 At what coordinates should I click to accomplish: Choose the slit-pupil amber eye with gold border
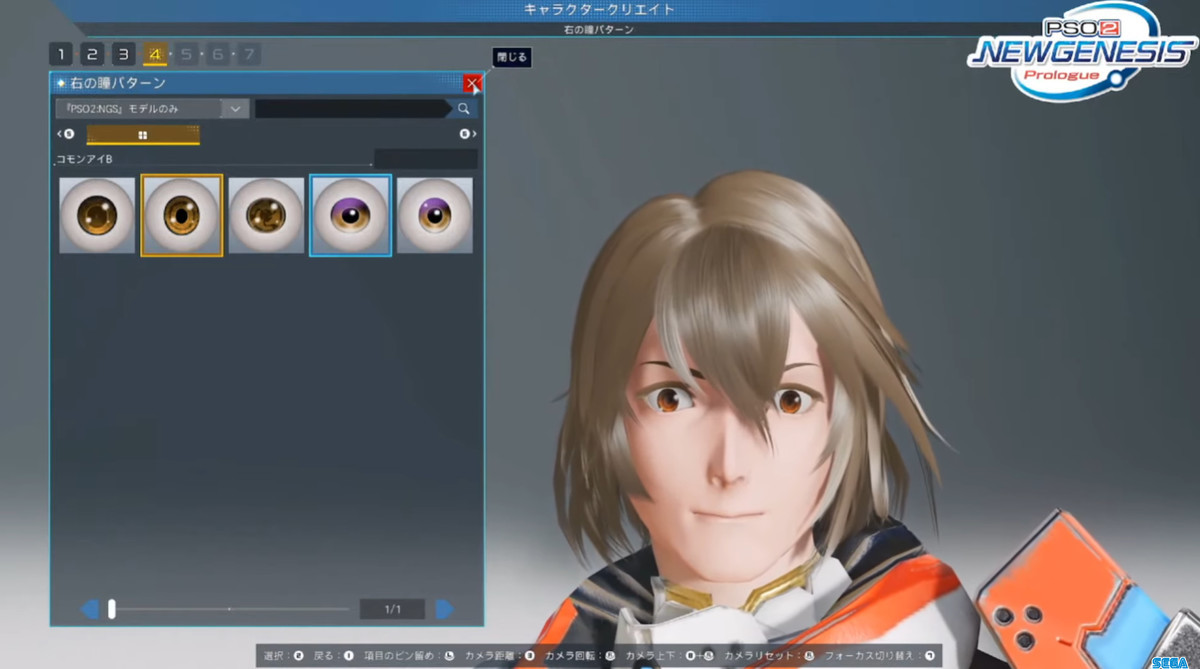tap(181, 215)
